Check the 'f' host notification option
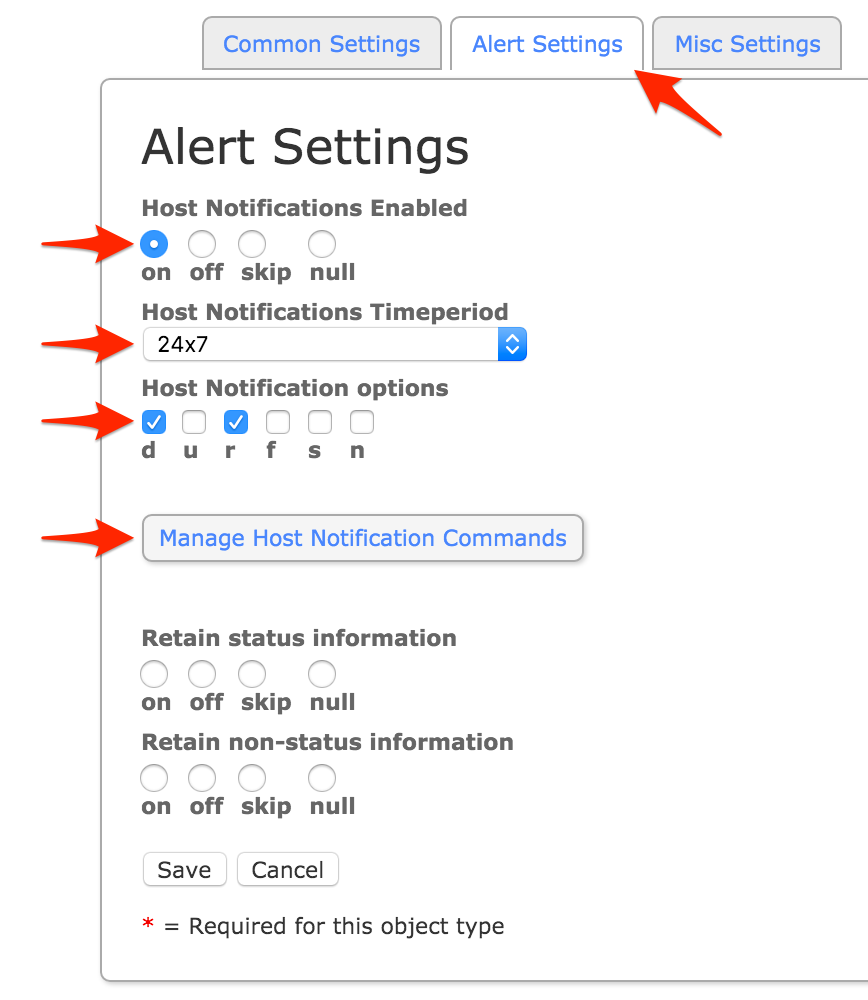The height and width of the screenshot is (1000, 868). click(278, 422)
